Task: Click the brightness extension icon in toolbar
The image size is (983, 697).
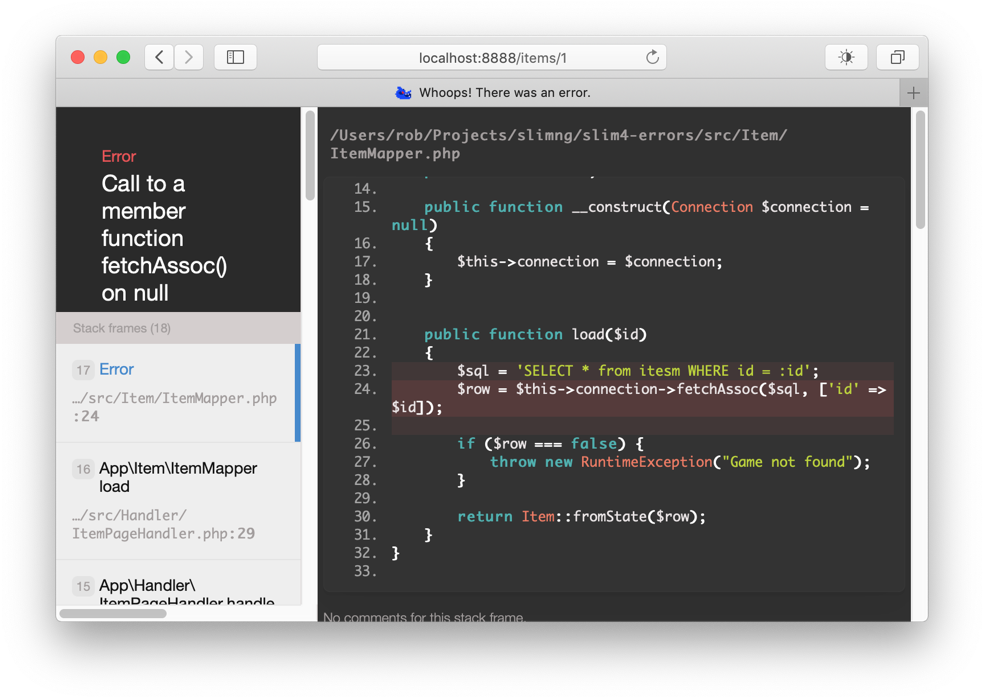Action: coord(846,57)
